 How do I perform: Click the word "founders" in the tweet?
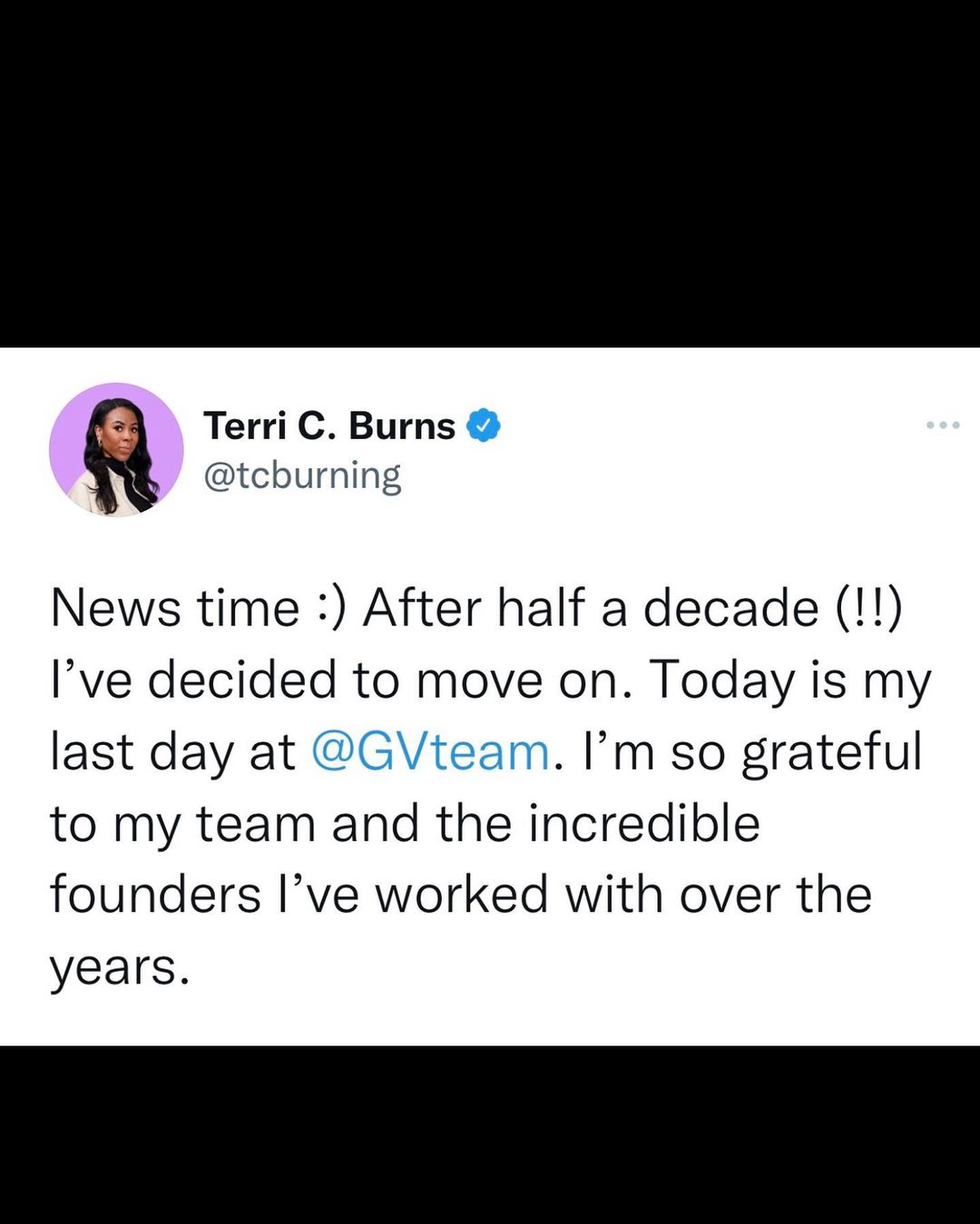tap(155, 895)
